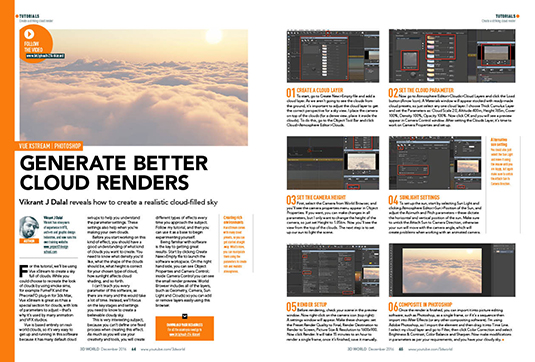This screenshot has width=535, height=362.
Task: Click the Creating rich environments sidebar tip
Action: 235,244
